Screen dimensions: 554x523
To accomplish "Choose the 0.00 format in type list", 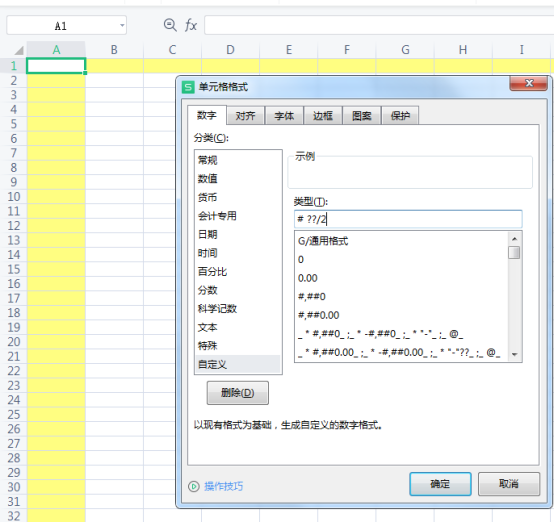I will click(402, 278).
